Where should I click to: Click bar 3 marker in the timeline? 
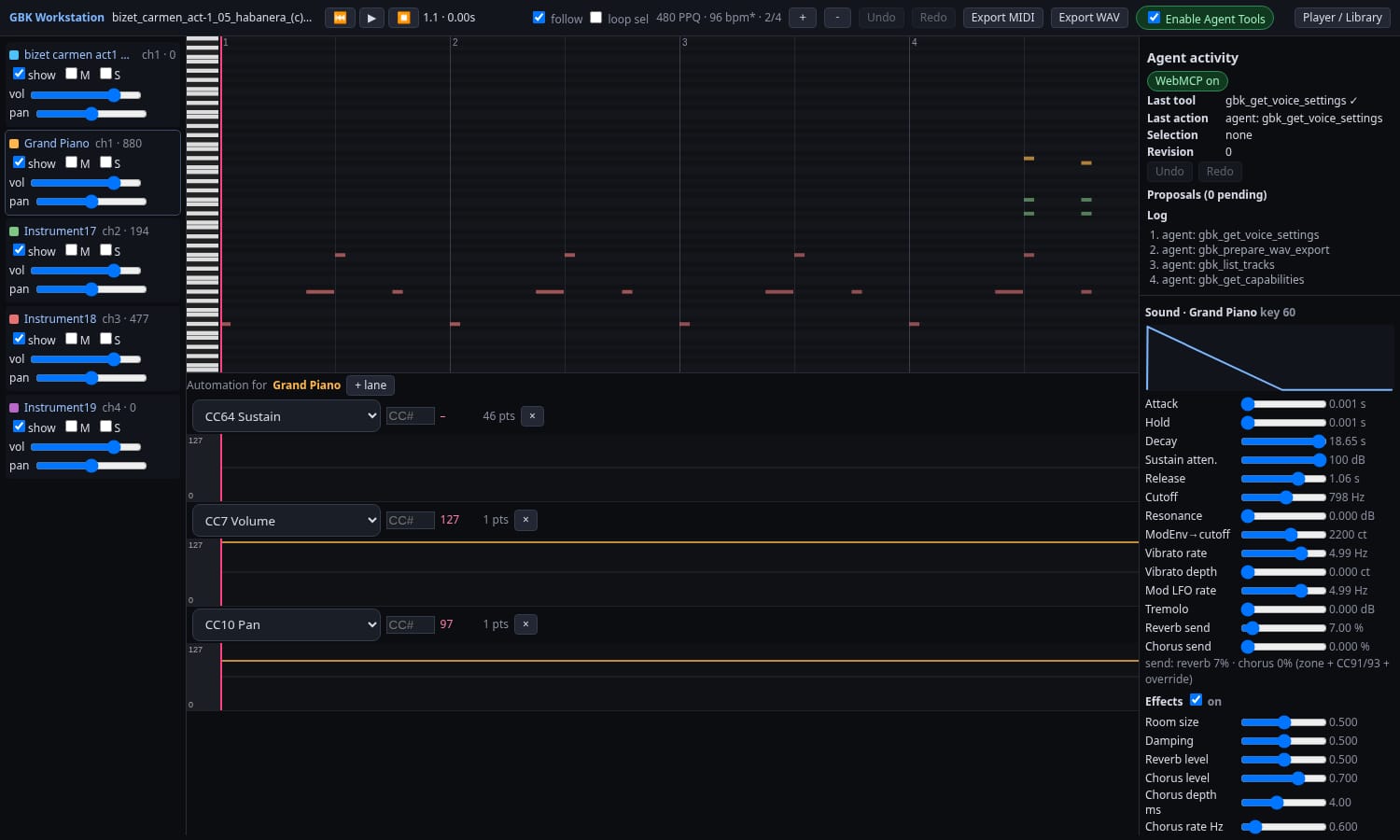coord(684,43)
